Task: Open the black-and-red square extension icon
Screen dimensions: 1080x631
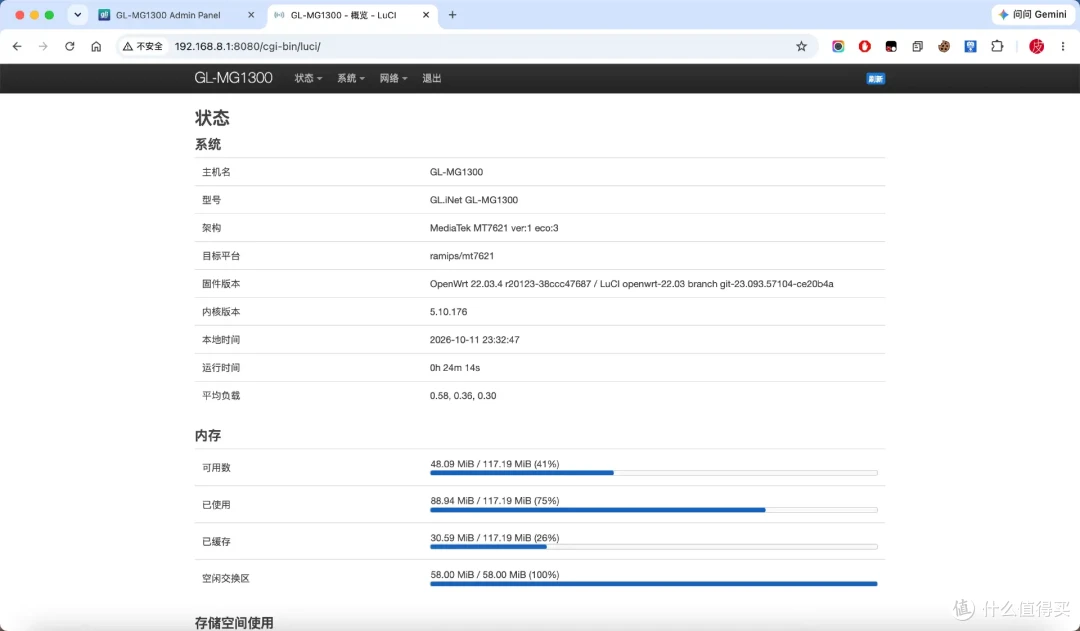Action: pyautogui.click(x=891, y=46)
